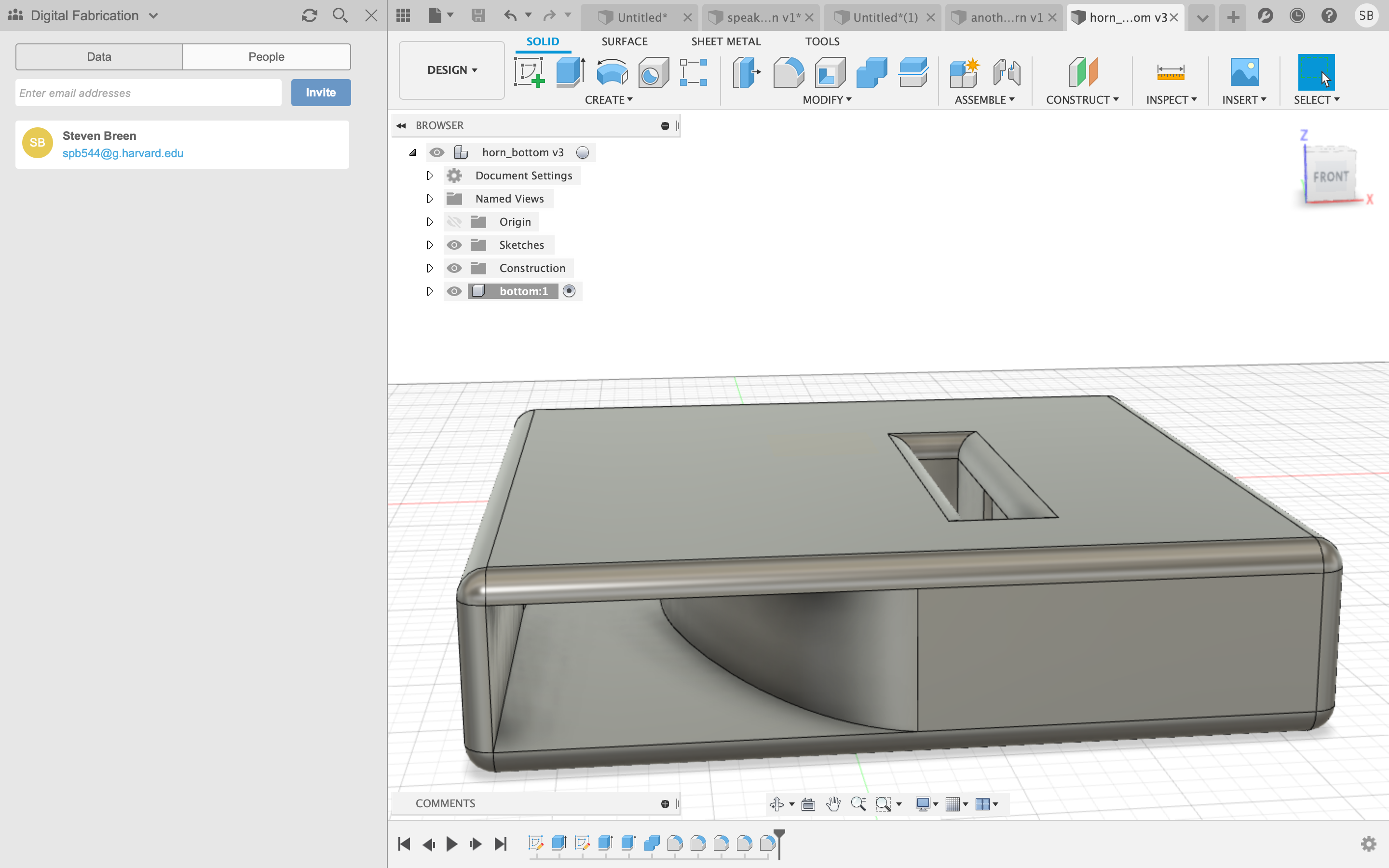Screen dimensions: 1389x868
Task: Switch to the Sheet Metal tab
Action: tap(725, 41)
